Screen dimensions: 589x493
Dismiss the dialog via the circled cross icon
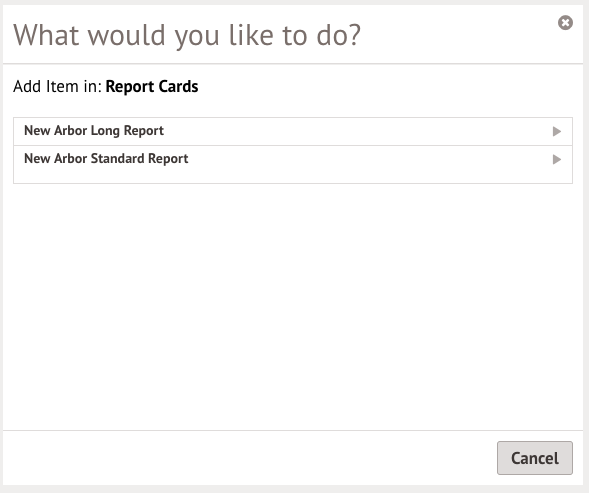pyautogui.click(x=565, y=23)
